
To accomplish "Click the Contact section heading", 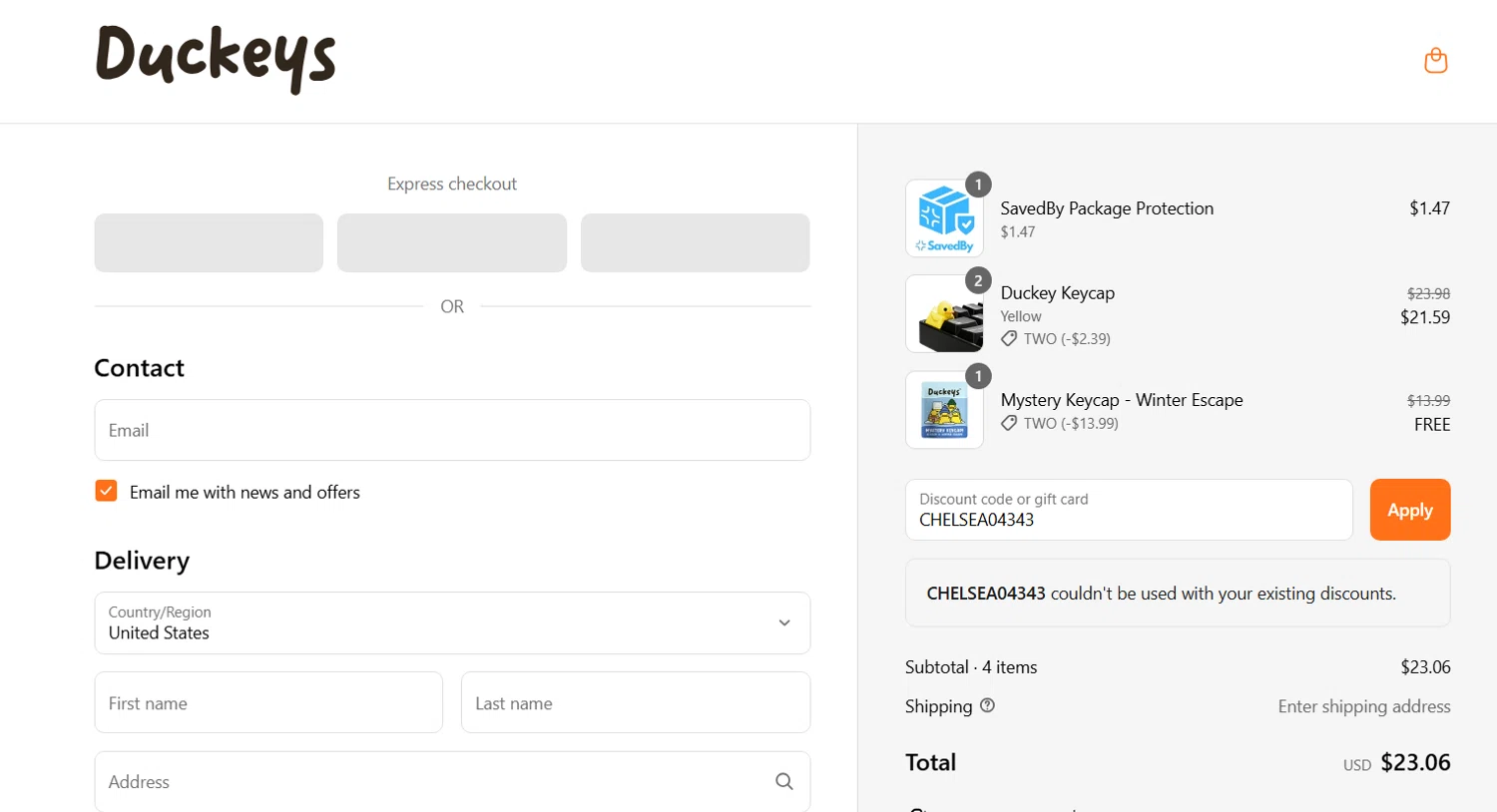I will [139, 368].
